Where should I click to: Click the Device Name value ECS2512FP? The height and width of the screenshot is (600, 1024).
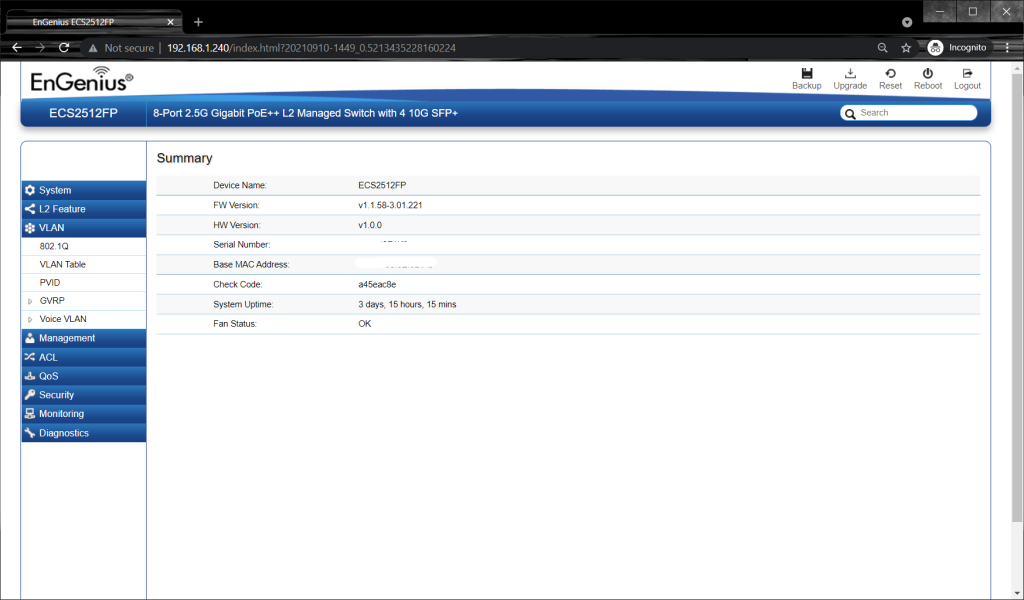point(382,185)
